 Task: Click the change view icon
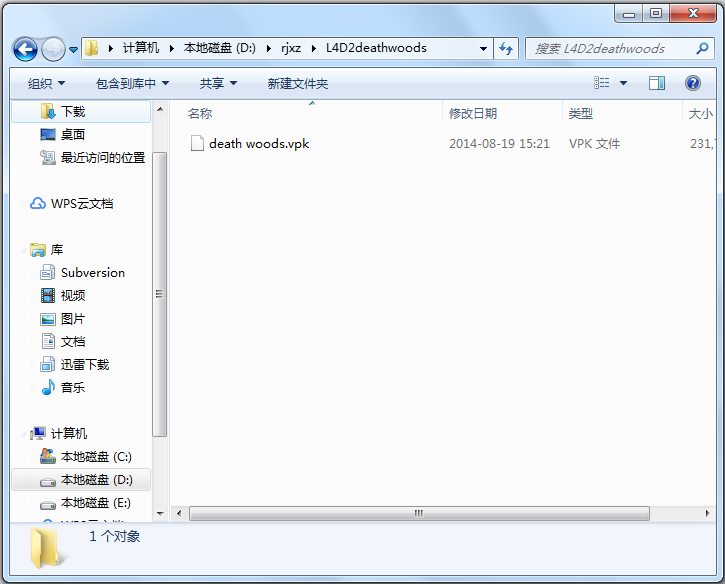point(602,83)
